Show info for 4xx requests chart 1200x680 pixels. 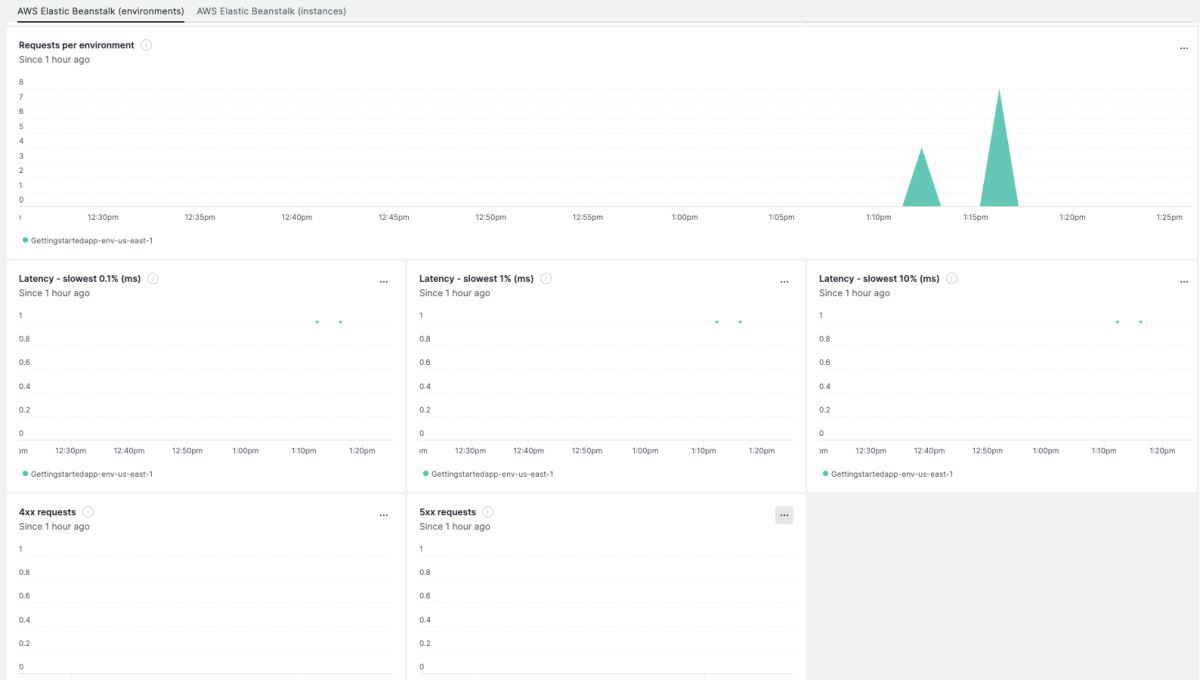pyautogui.click(x=88, y=512)
